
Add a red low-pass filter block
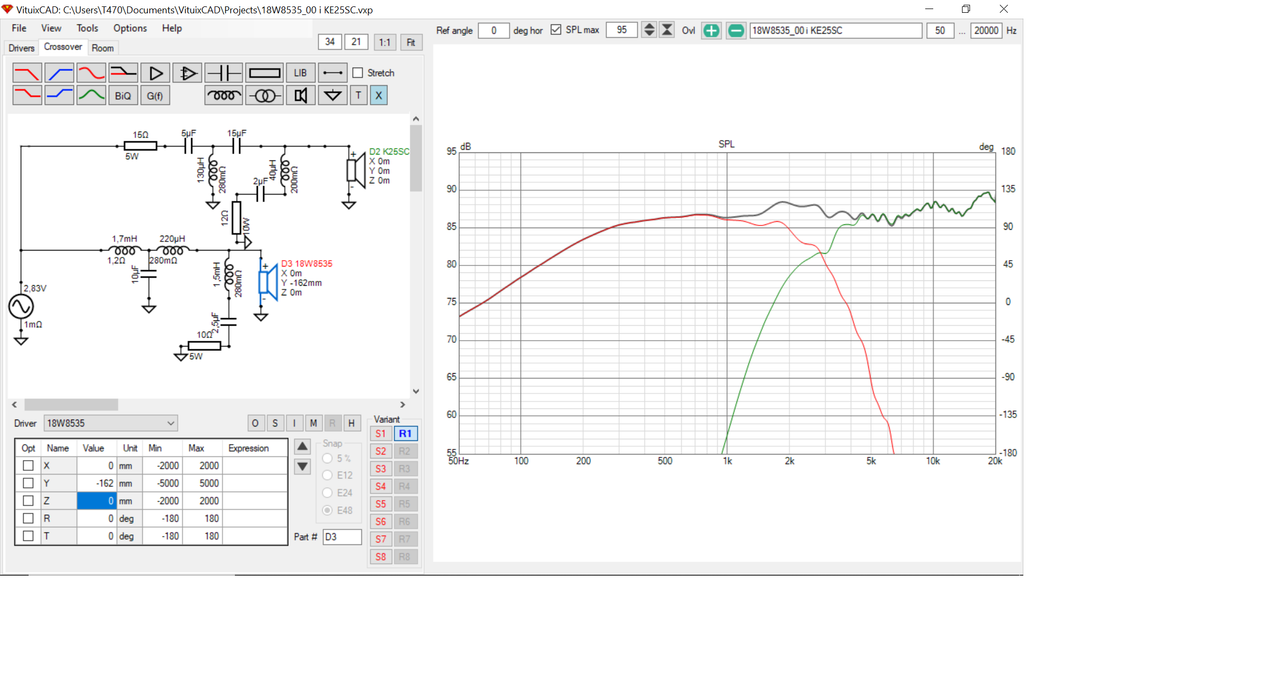[27, 73]
